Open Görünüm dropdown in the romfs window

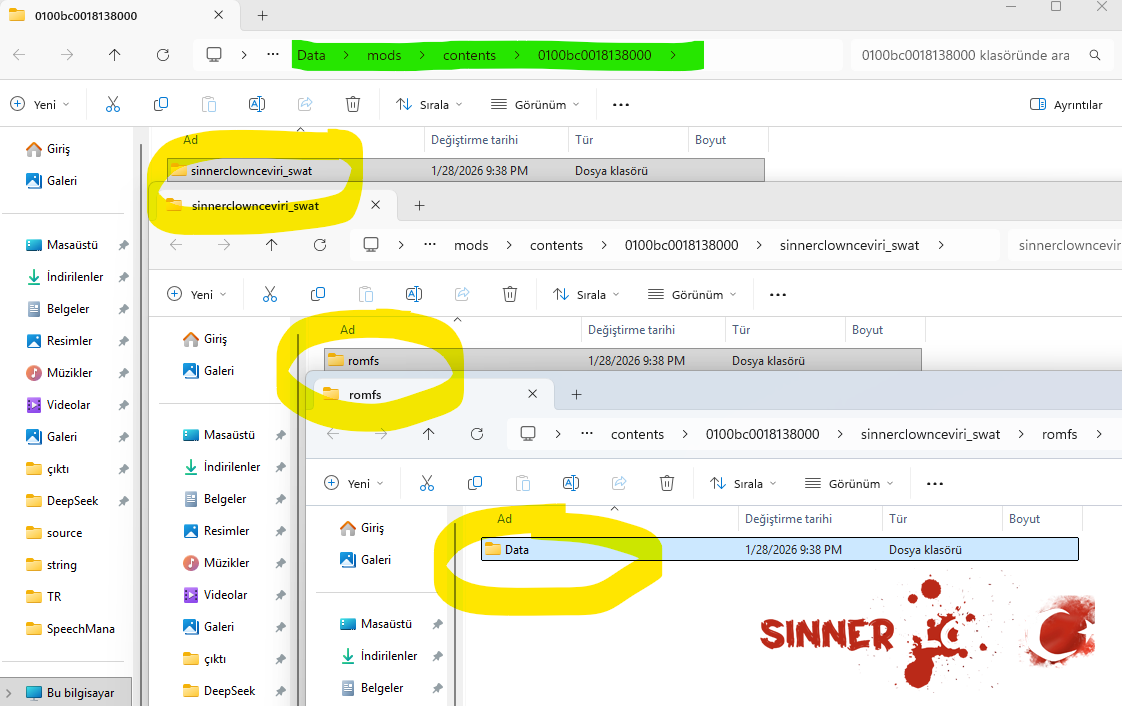(x=849, y=483)
